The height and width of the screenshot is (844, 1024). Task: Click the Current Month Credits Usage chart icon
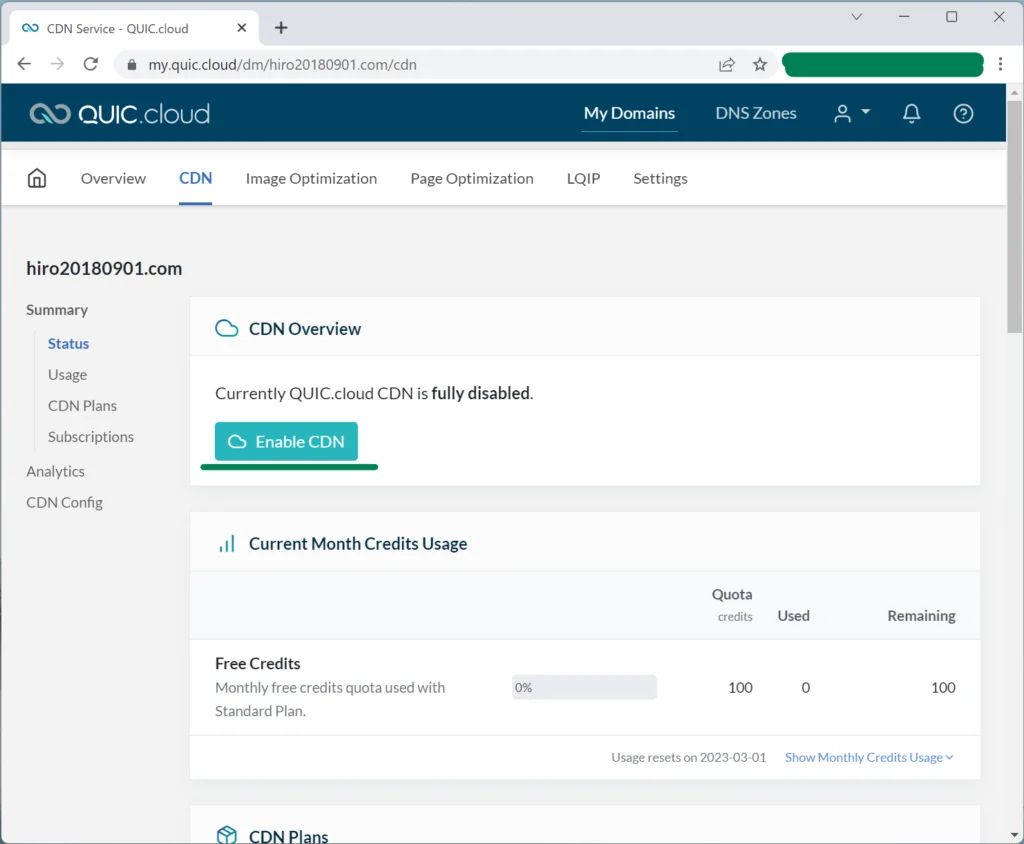pos(227,544)
